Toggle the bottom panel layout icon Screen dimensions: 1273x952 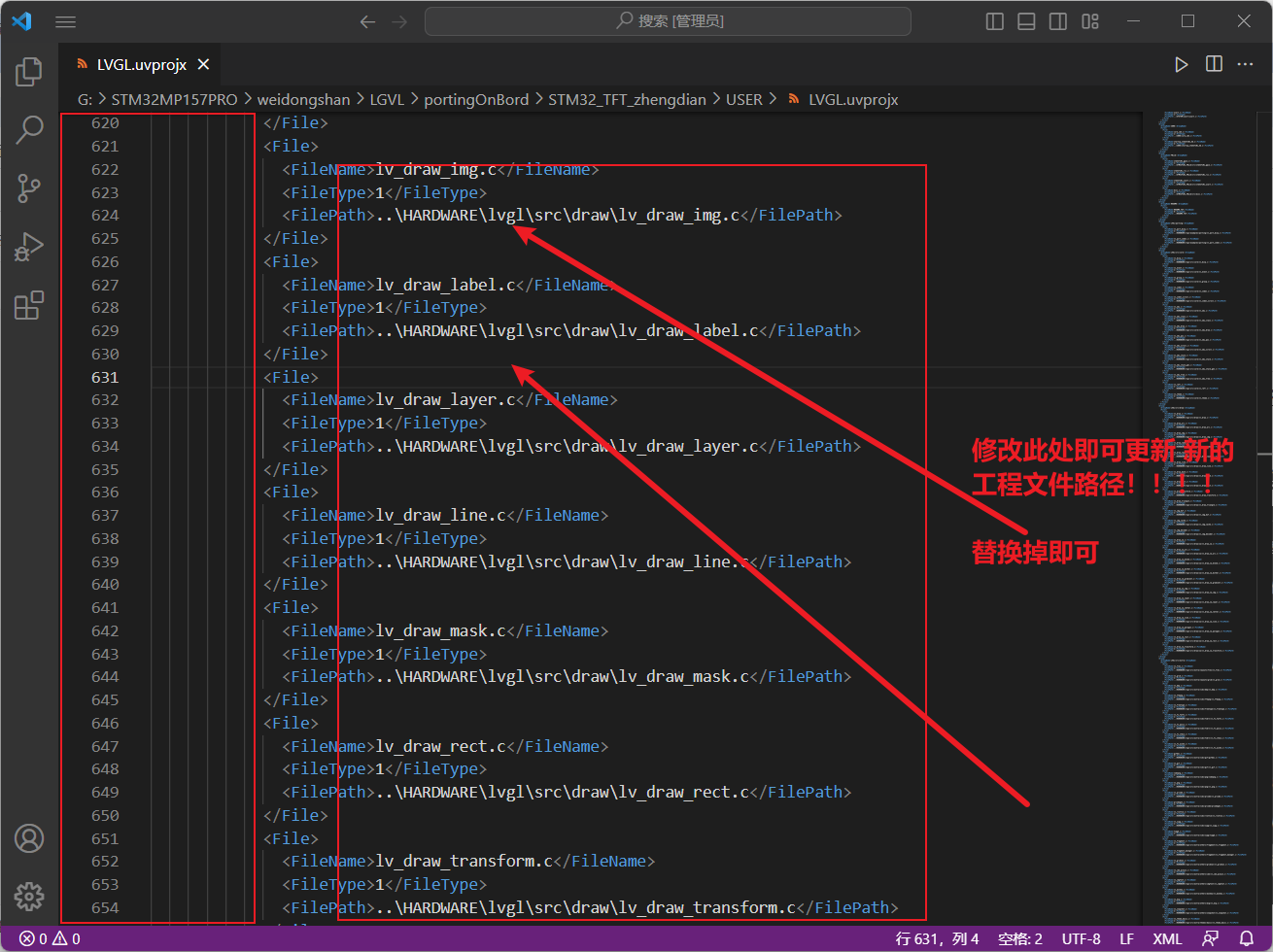(x=1026, y=21)
